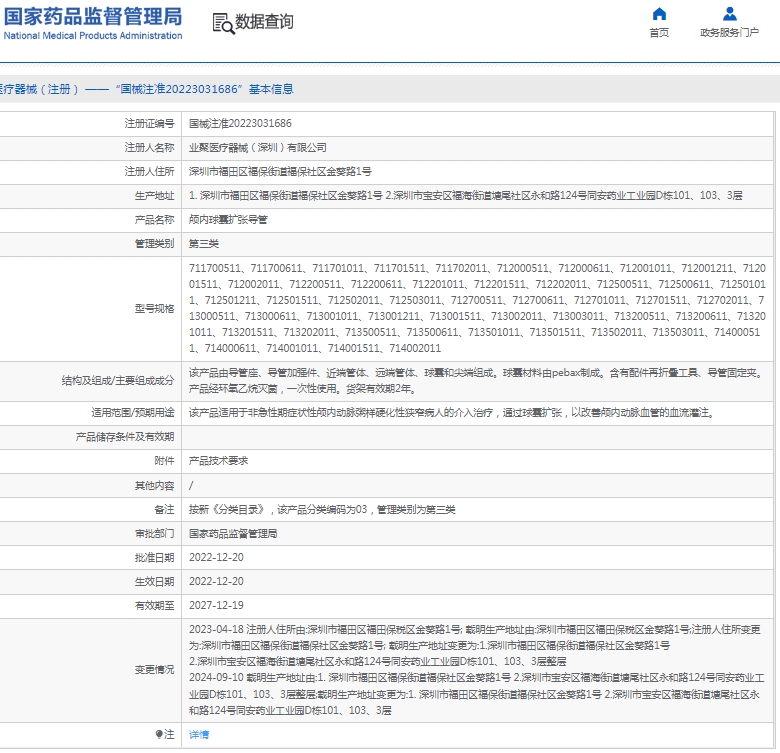Click the 附件 label
Image resolution: width=780 pixels, height=753 pixels.
(x=164, y=461)
